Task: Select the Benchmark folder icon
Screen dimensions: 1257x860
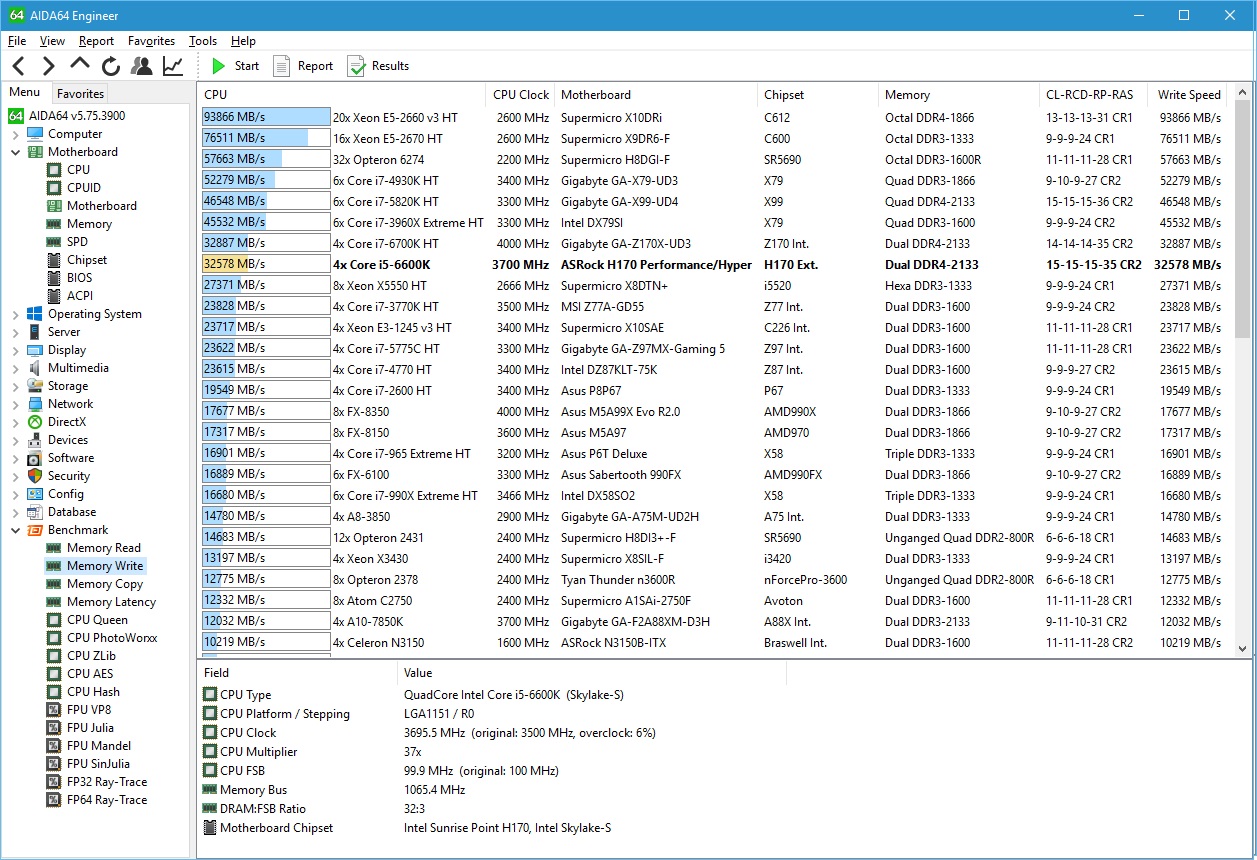Action: 35,530
